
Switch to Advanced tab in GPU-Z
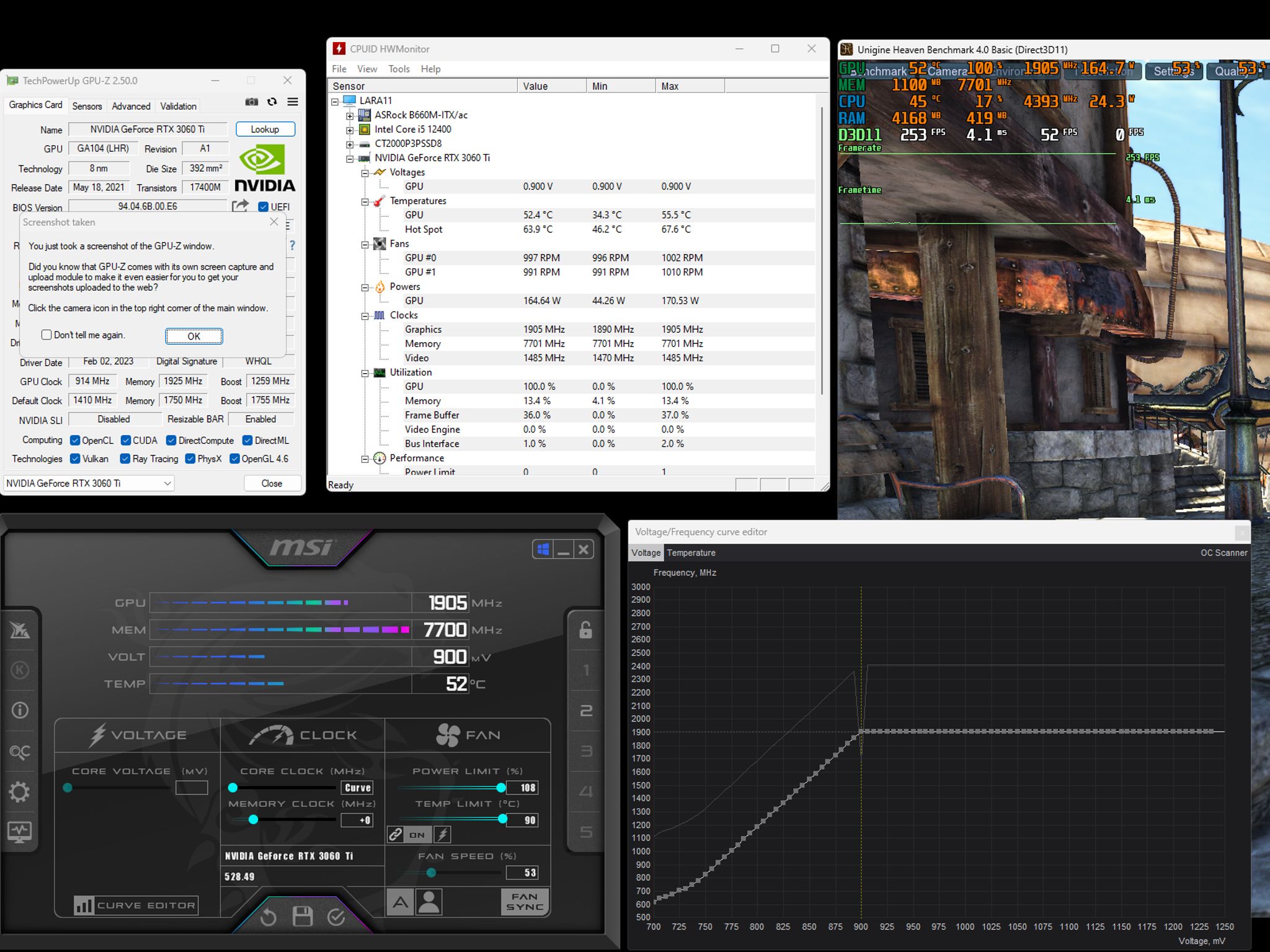(x=131, y=106)
